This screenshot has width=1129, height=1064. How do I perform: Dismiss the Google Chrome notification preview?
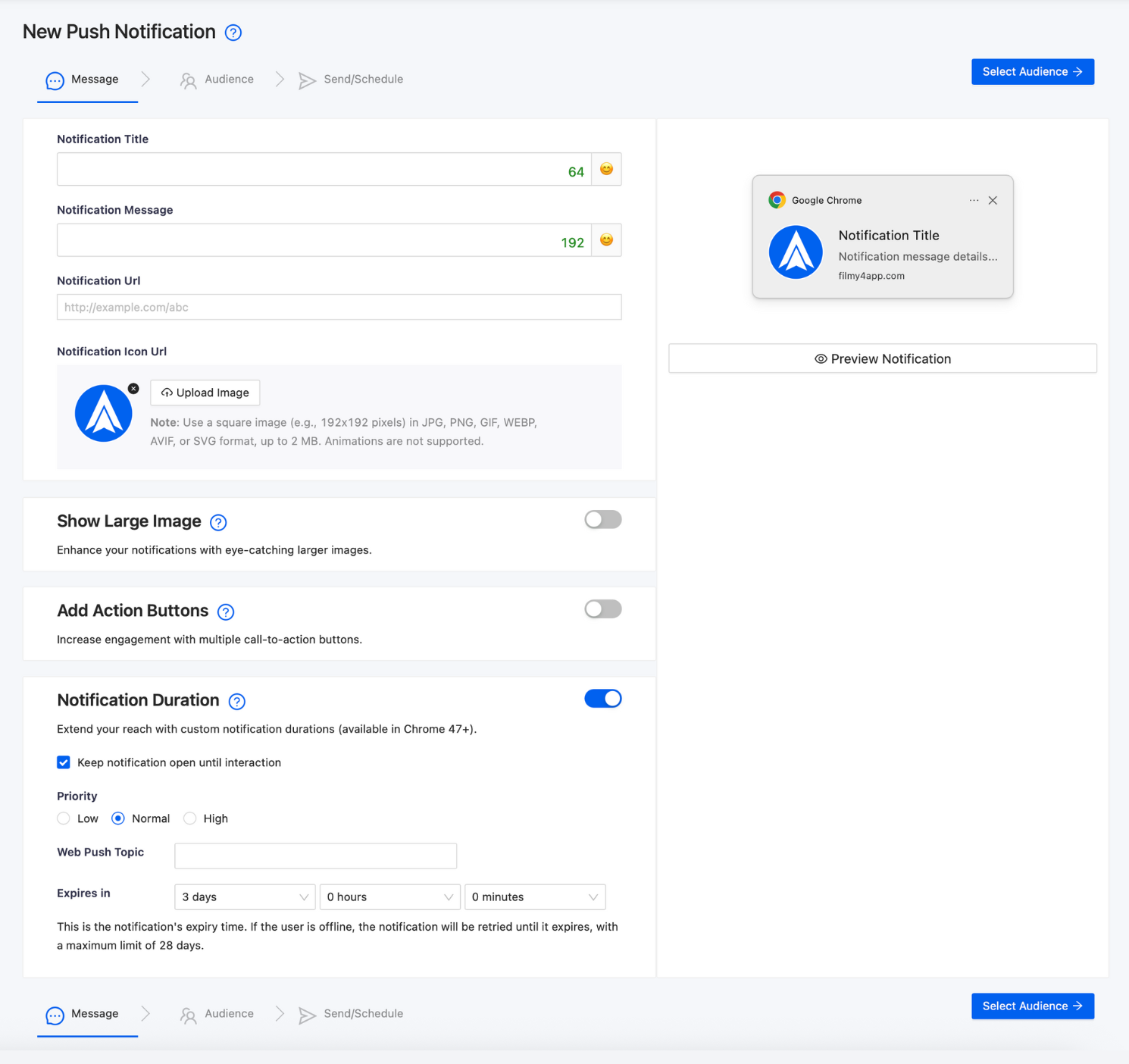993,200
